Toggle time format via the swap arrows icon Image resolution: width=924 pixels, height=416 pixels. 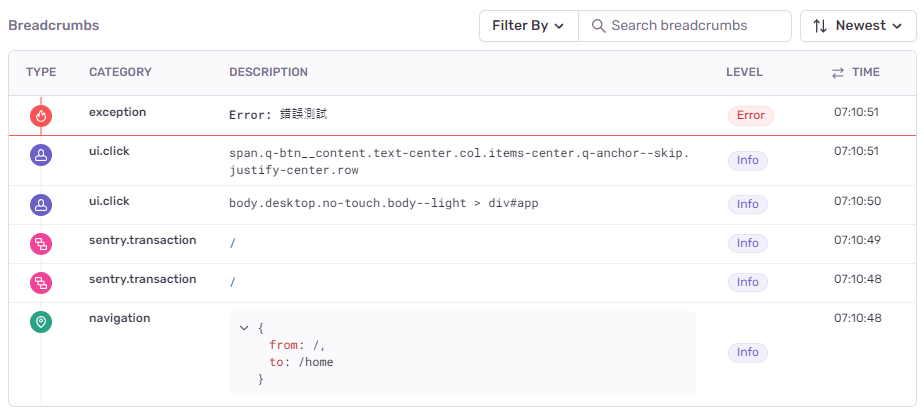[838, 72]
